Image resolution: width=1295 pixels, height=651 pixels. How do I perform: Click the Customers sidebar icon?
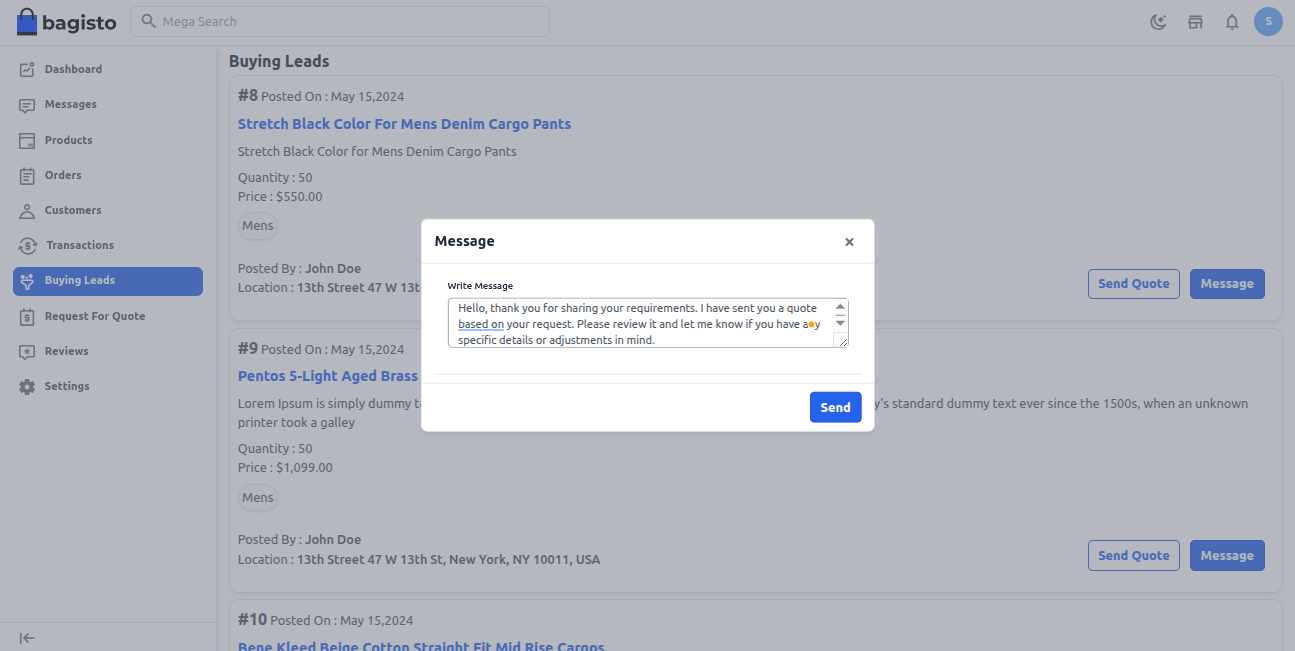[28, 210]
